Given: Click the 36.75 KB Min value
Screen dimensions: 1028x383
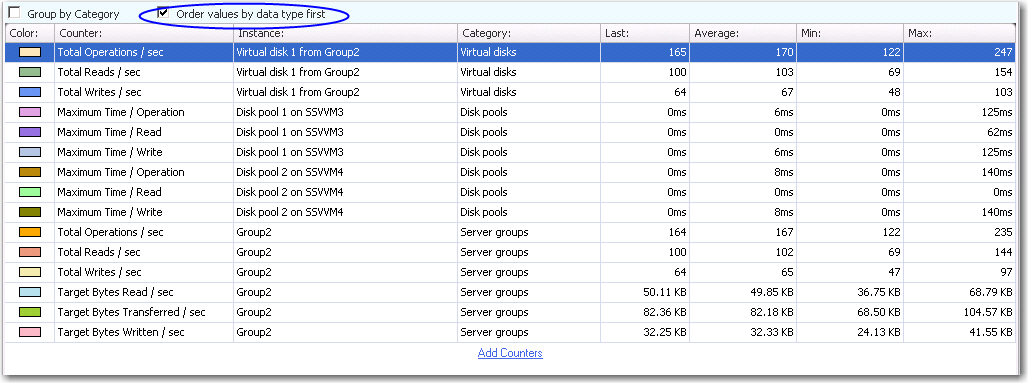Looking at the screenshot, I should point(878,292).
